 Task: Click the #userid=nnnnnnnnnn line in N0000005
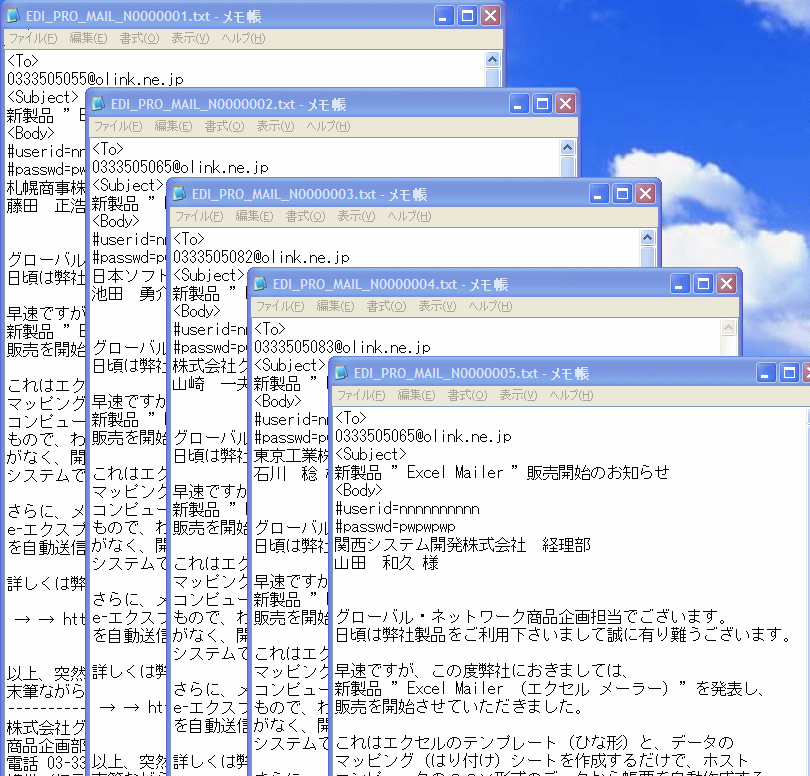pyautogui.click(x=407, y=509)
